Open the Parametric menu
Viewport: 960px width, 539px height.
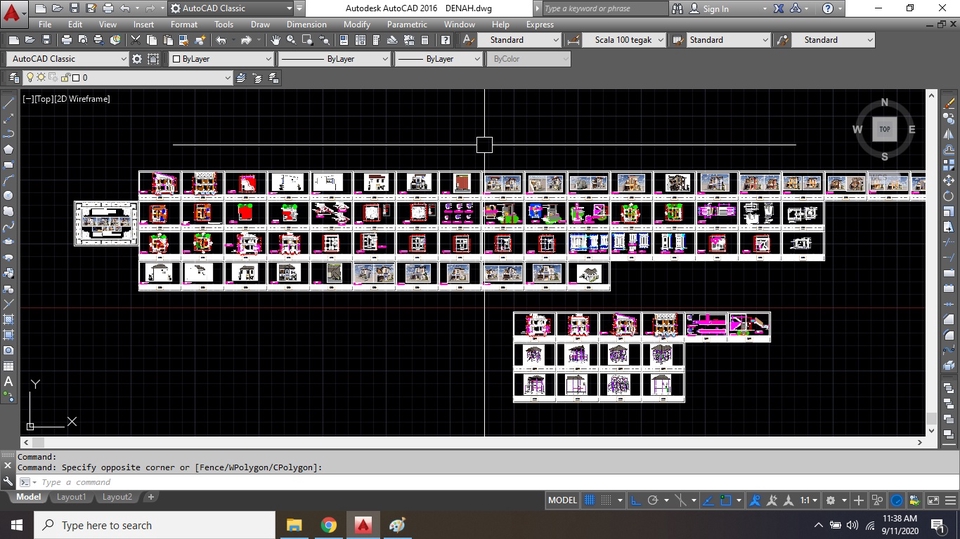pyautogui.click(x=407, y=24)
